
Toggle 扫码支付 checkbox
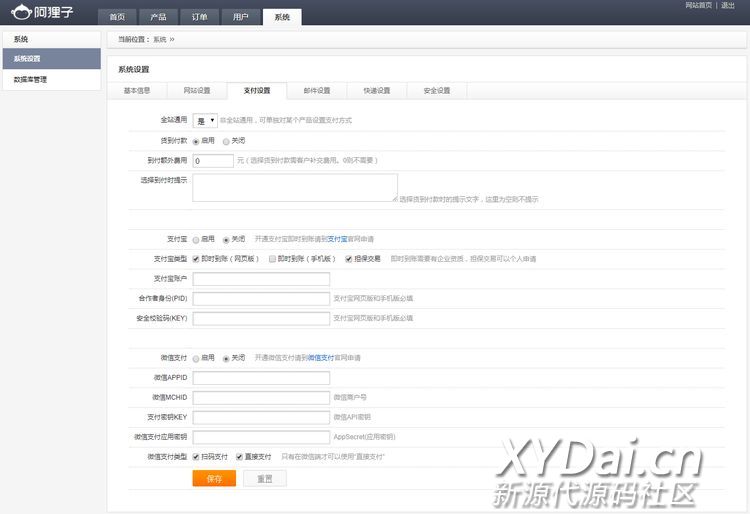196,457
